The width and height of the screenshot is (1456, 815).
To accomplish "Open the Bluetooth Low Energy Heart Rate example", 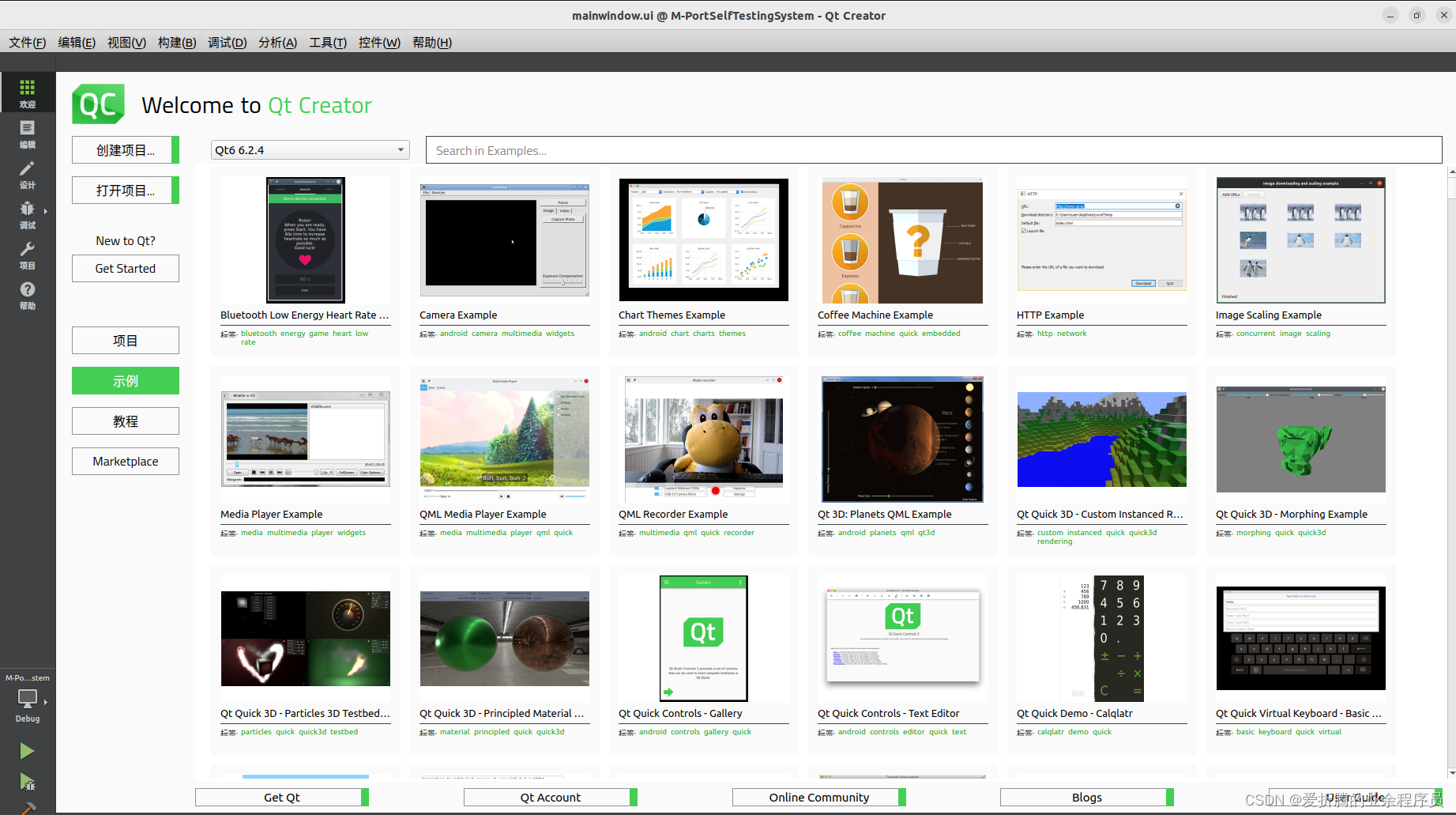I will 306,240.
